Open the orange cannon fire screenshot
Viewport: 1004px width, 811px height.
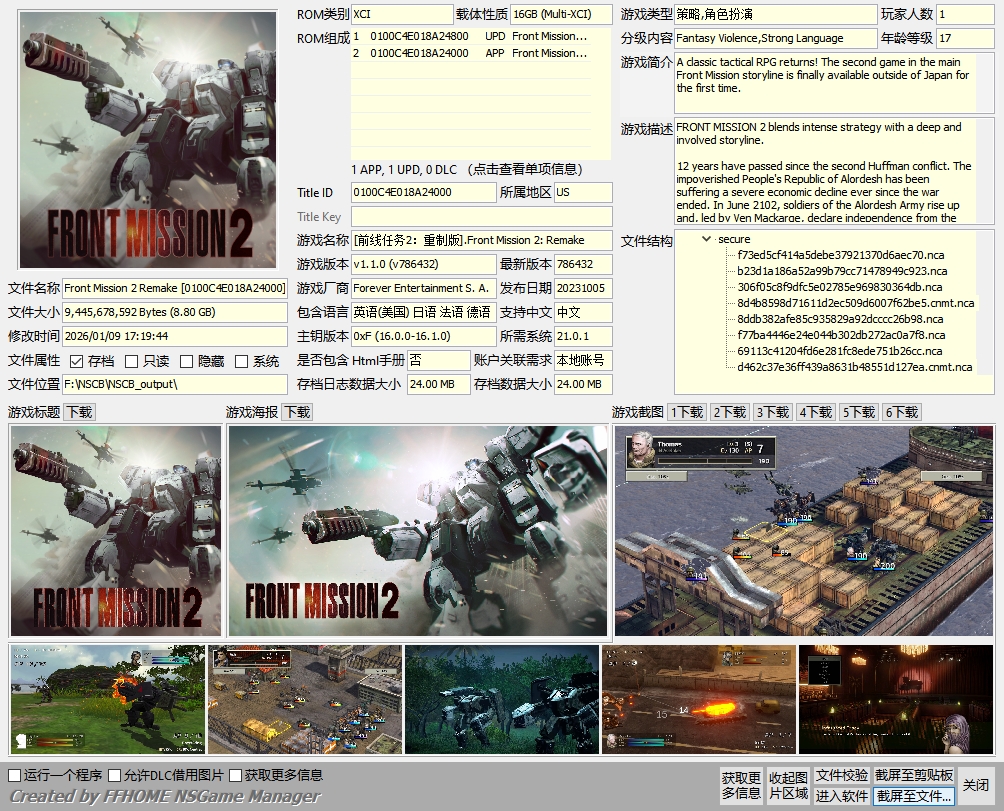[x=699, y=699]
